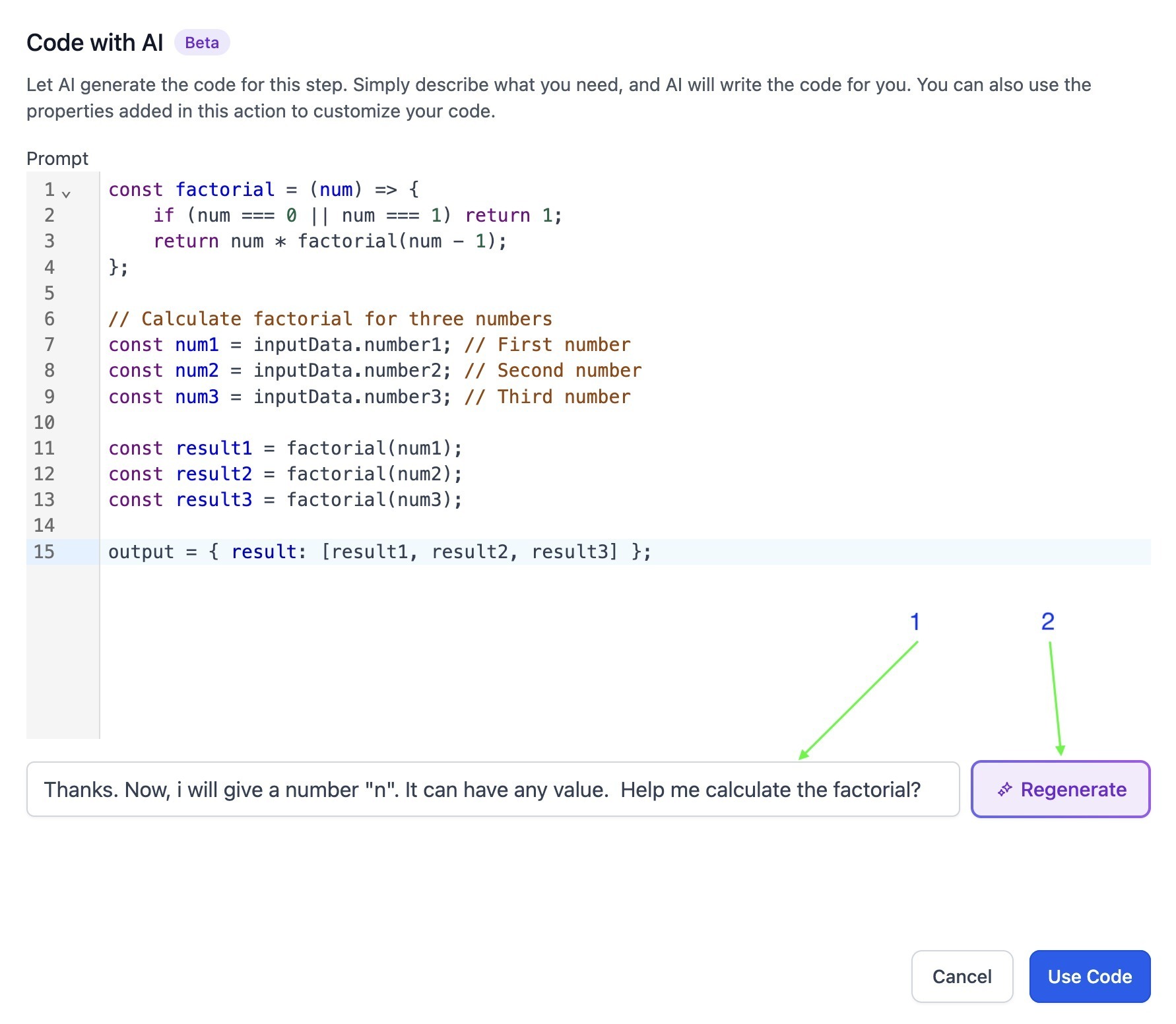Click the output result line of code
The width and height of the screenshot is (1176, 1024).
pos(379,552)
